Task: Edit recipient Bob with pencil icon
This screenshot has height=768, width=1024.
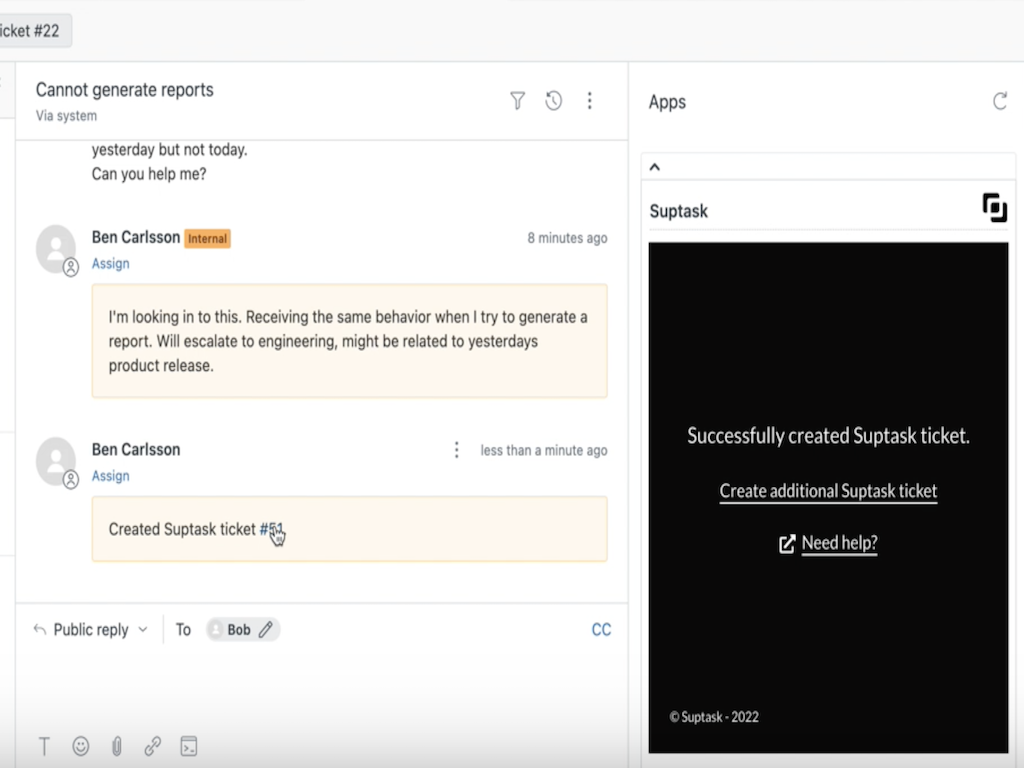Action: pyautogui.click(x=265, y=630)
